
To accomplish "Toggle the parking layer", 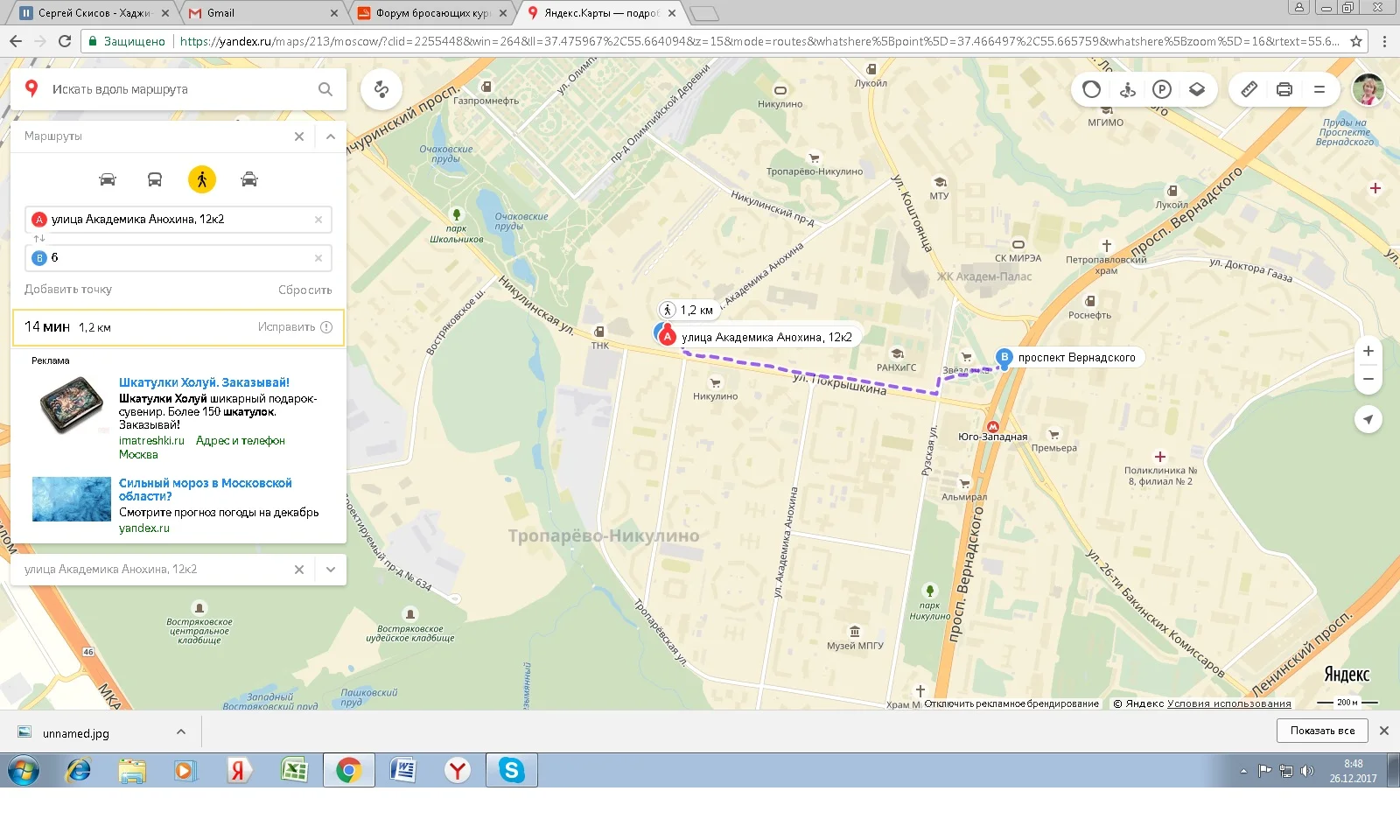I will 1162,89.
